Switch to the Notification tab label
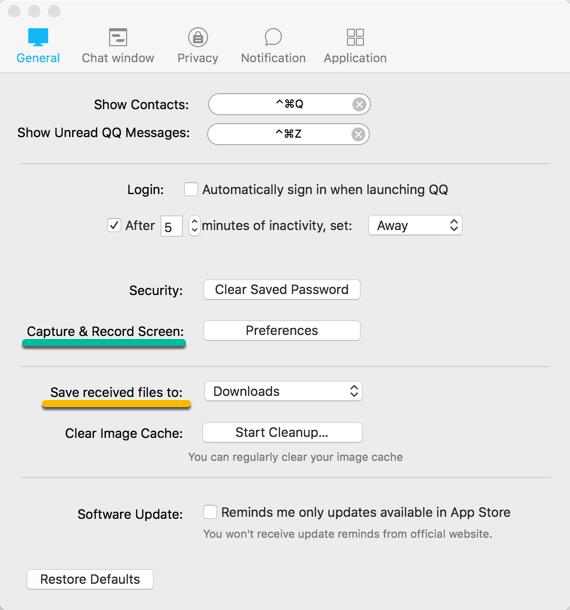The width and height of the screenshot is (570, 610). coord(273,58)
